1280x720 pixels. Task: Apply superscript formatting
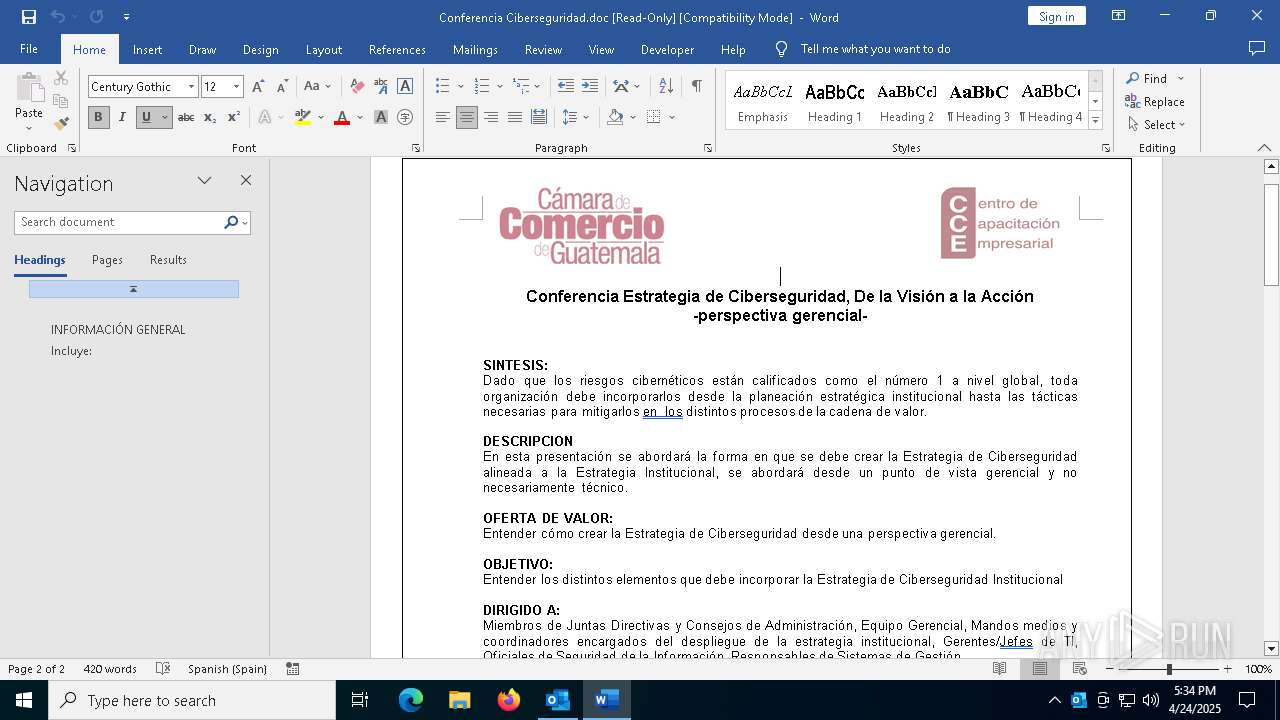pos(233,118)
